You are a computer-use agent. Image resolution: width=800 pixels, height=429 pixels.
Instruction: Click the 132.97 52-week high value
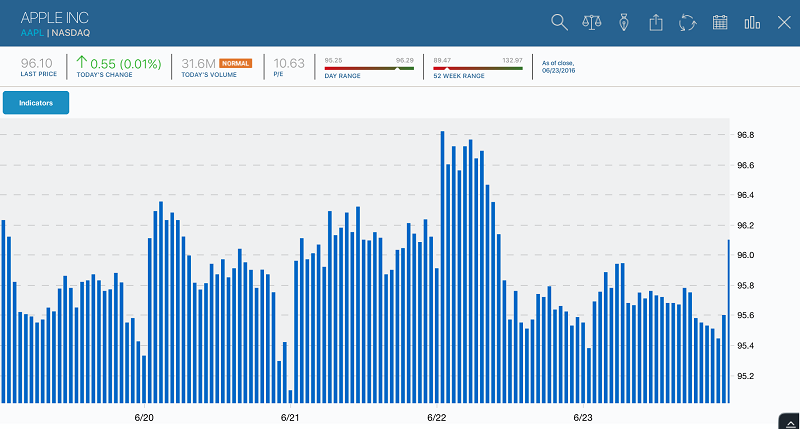pyautogui.click(x=512, y=60)
